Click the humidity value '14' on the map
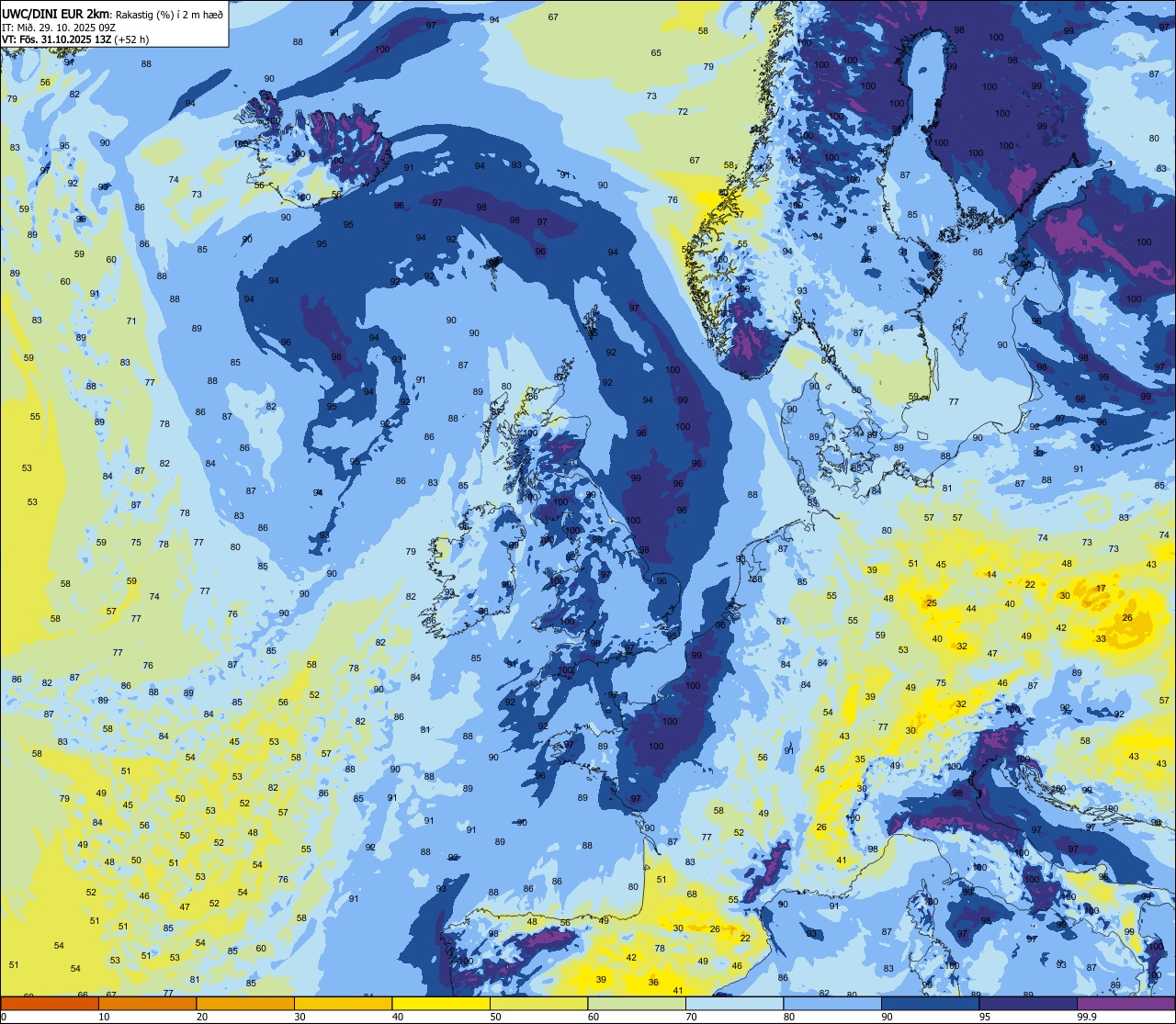 click(x=991, y=575)
